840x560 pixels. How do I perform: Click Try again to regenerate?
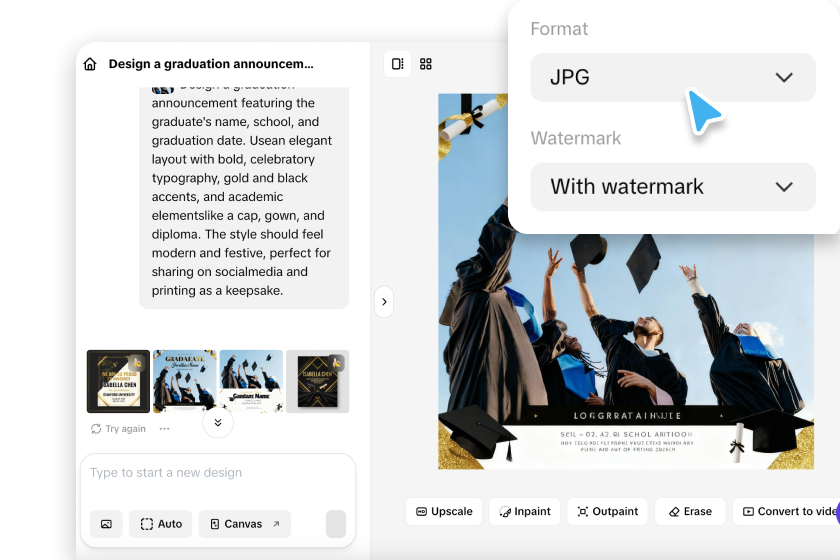[x=118, y=429]
